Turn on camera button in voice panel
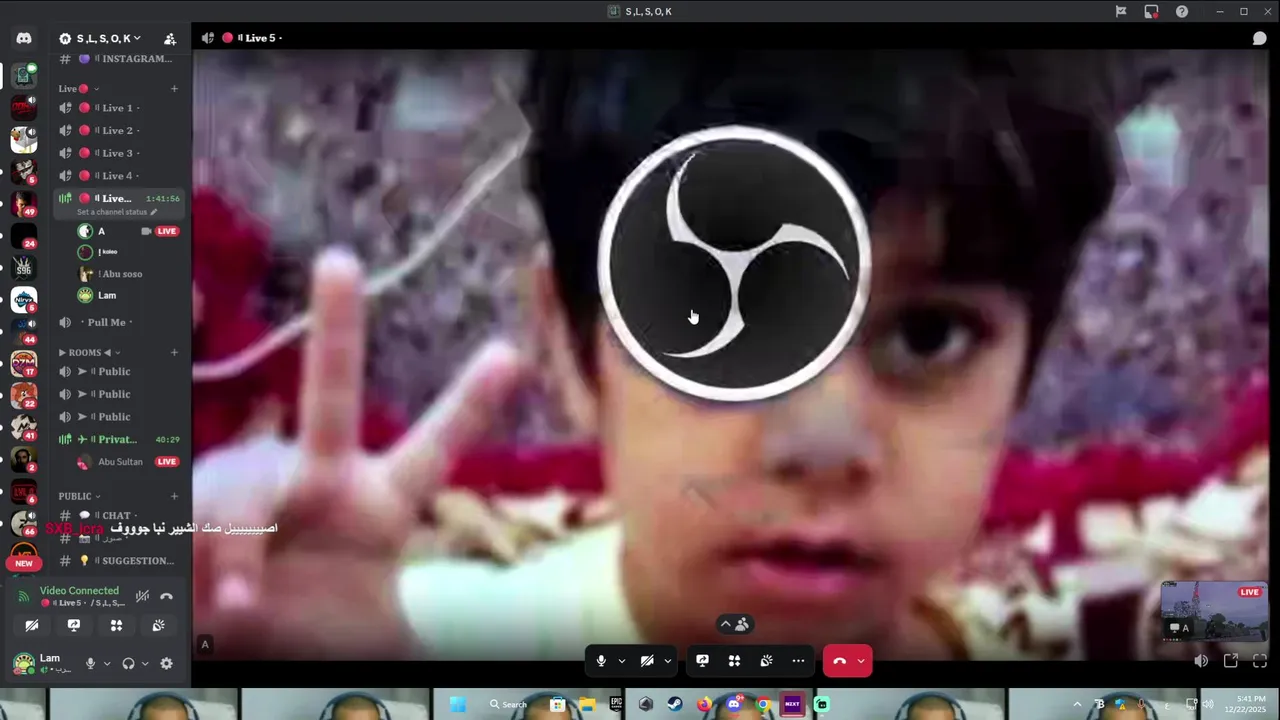This screenshot has width=1280, height=720. pos(32,625)
